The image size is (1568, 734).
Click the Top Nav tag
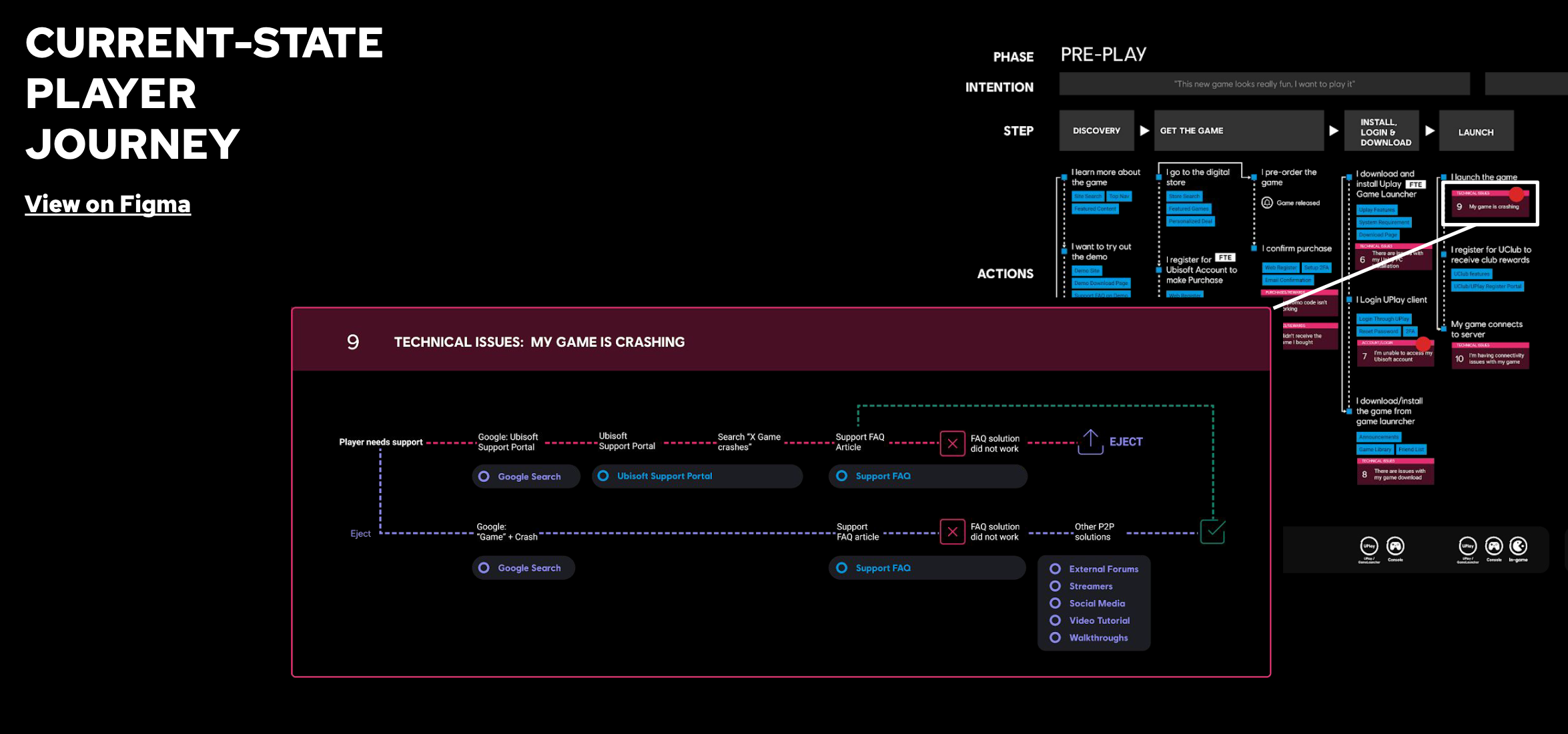1119,196
